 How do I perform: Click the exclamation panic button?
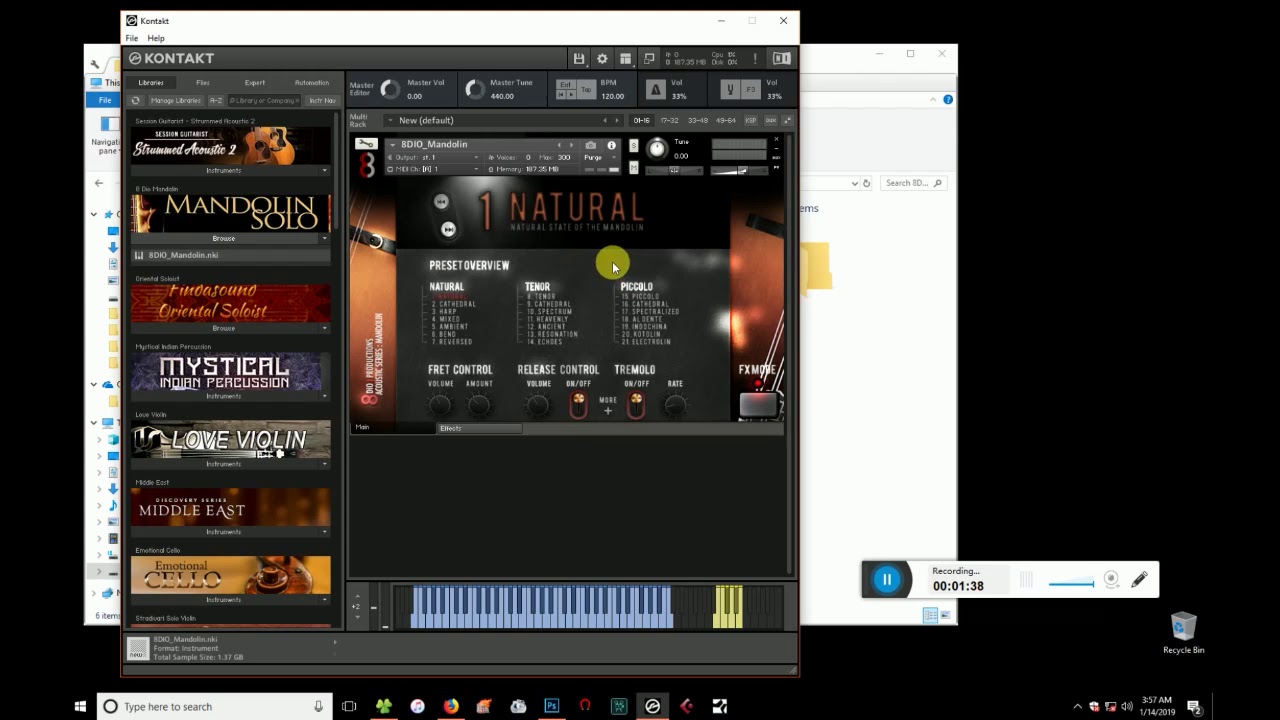(x=755, y=58)
